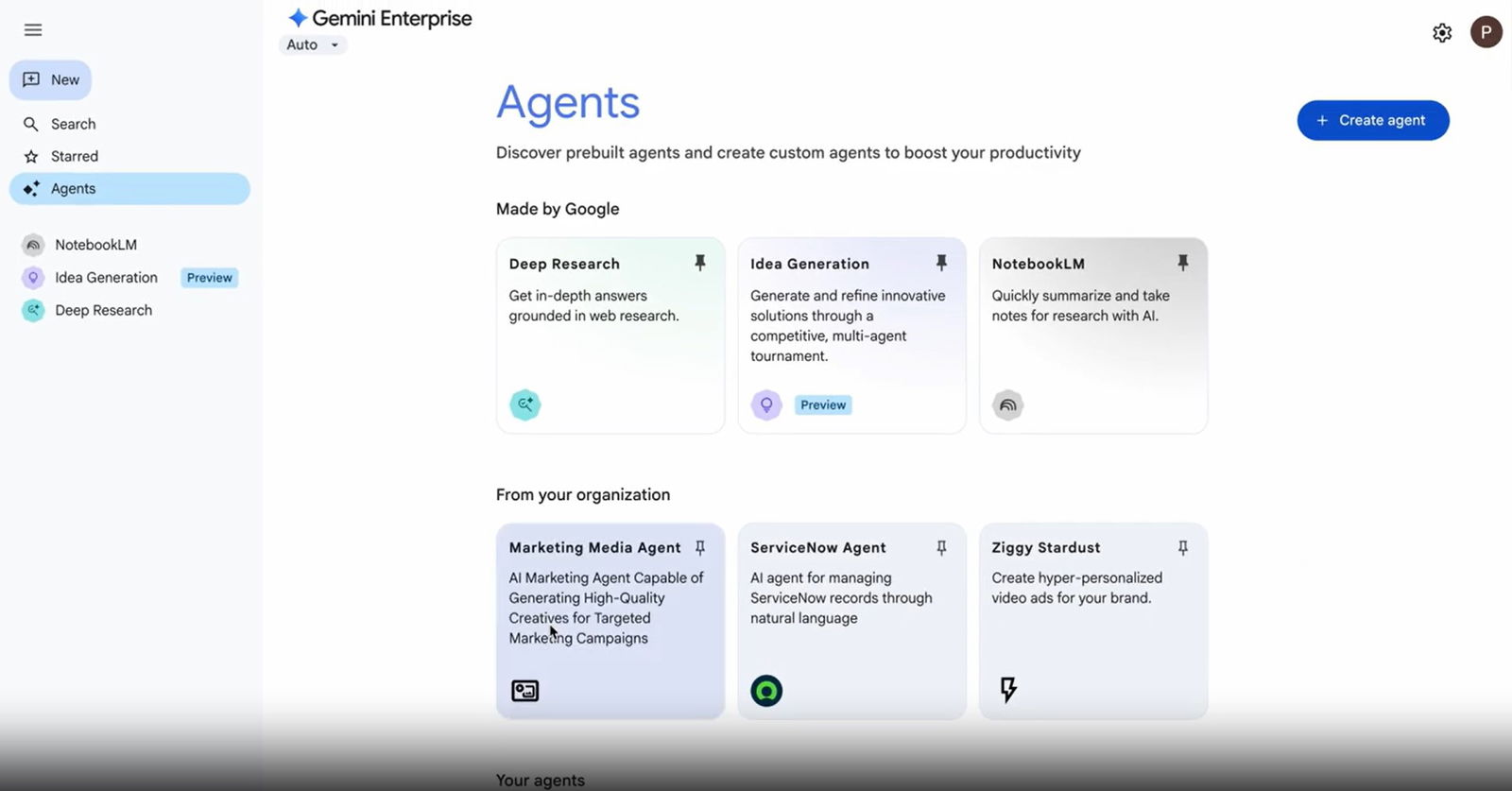Click the Deep Research icon in sidebar

pyautogui.click(x=33, y=310)
